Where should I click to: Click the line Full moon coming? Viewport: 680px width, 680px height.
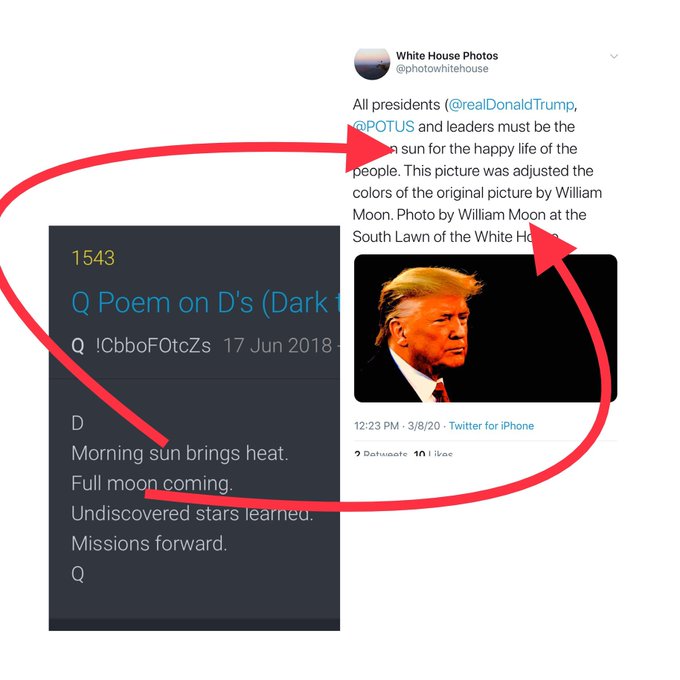(x=152, y=483)
